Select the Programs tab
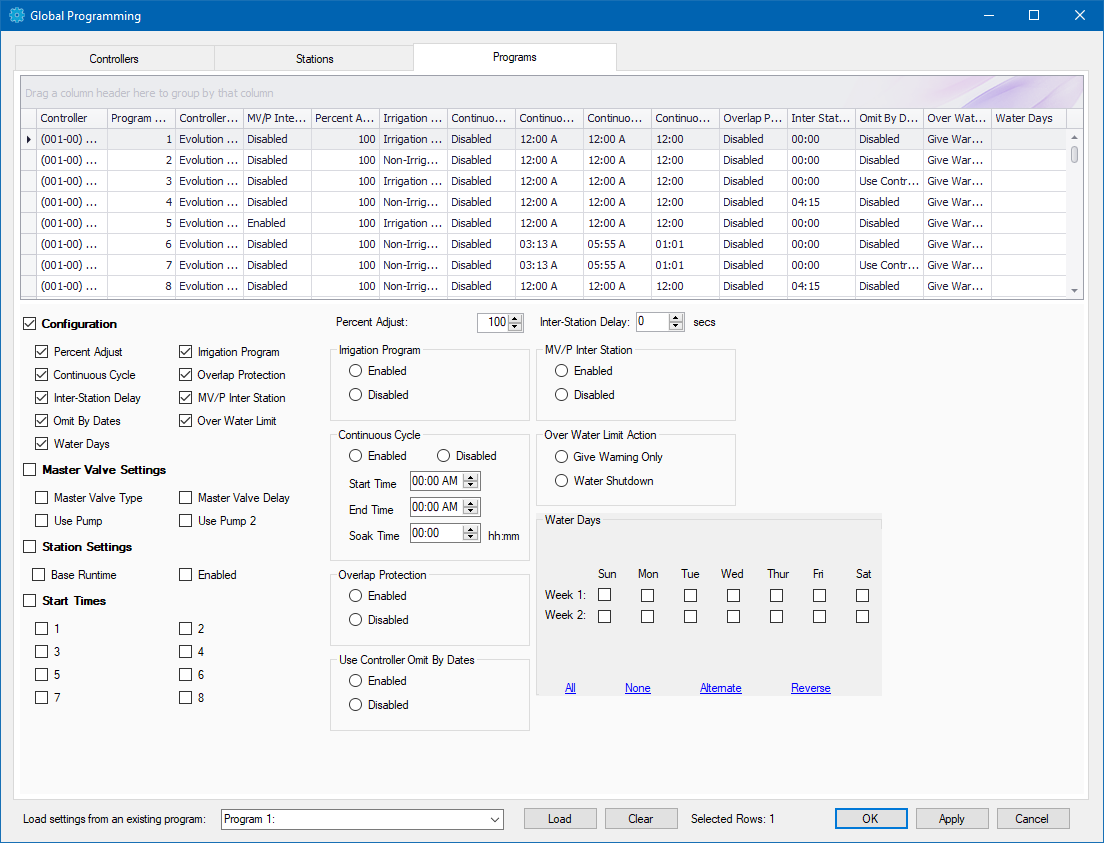The width and height of the screenshot is (1104, 843). [x=515, y=57]
